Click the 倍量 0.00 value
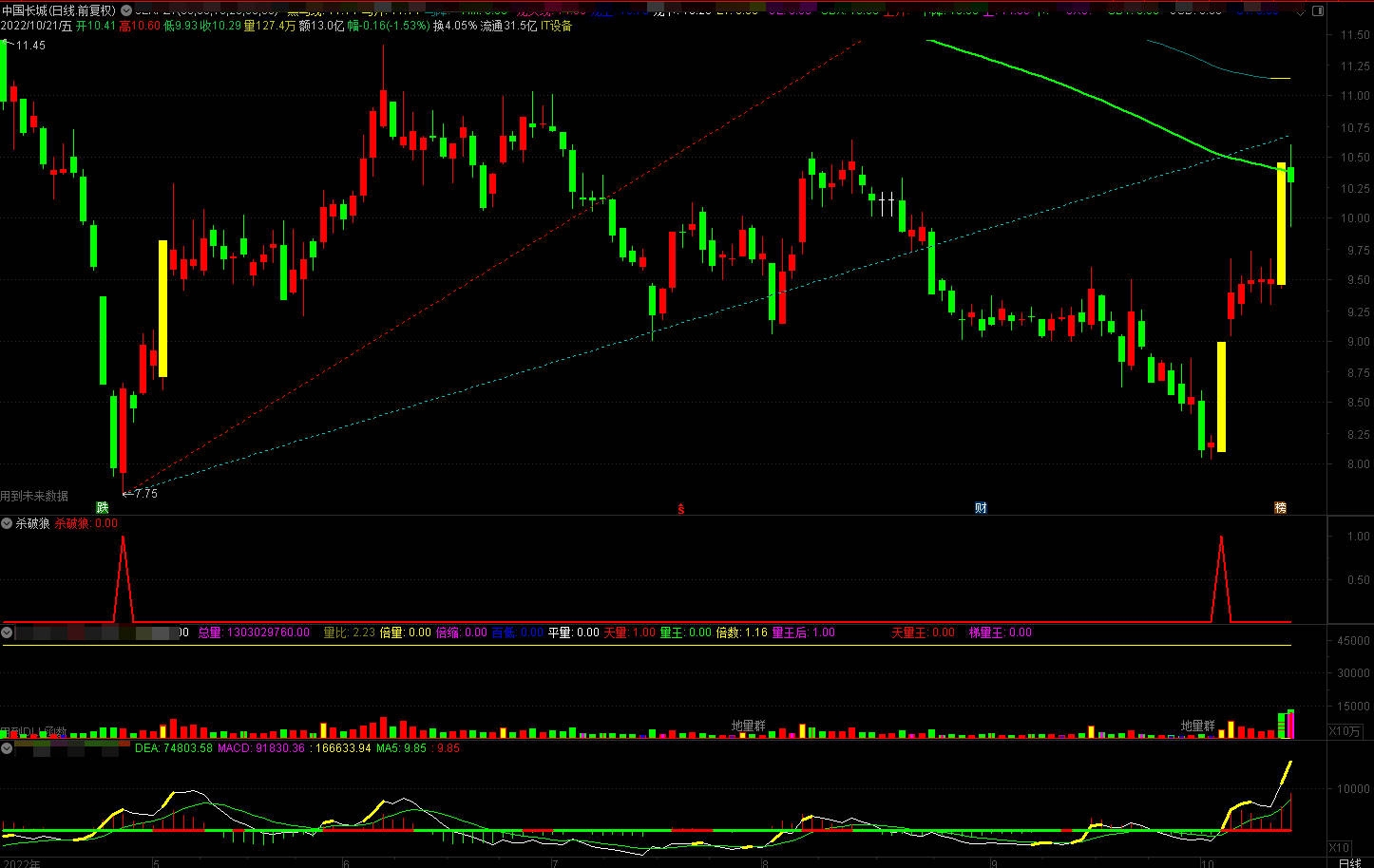This screenshot has width=1374, height=868. (x=405, y=632)
